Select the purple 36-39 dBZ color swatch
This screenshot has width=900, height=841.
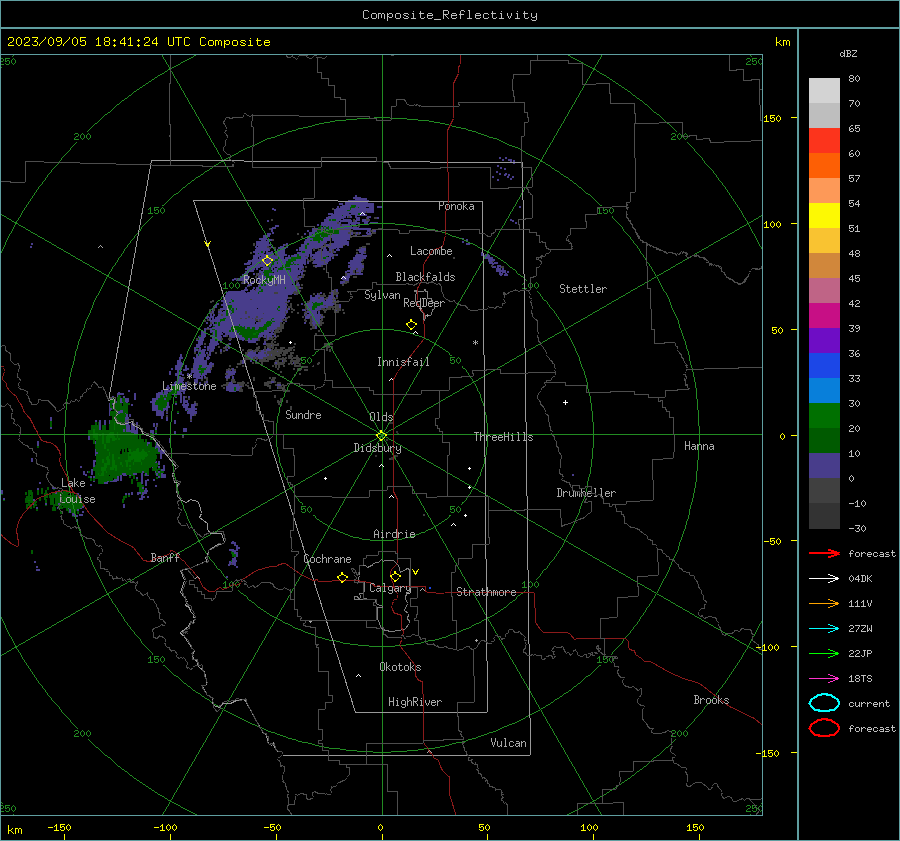tap(824, 341)
